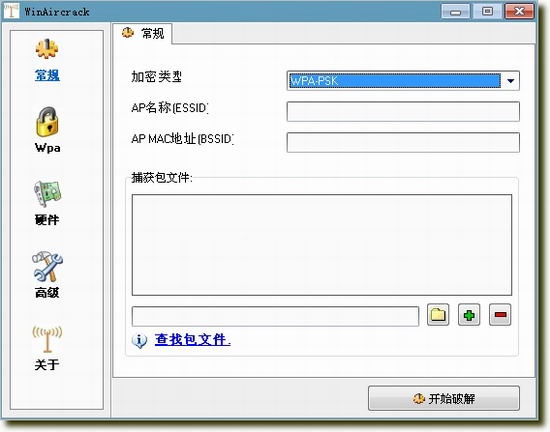Click the 开始破解 button

(x=444, y=398)
